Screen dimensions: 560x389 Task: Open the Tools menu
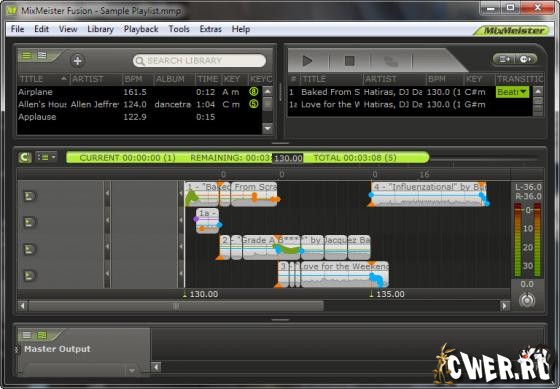179,29
